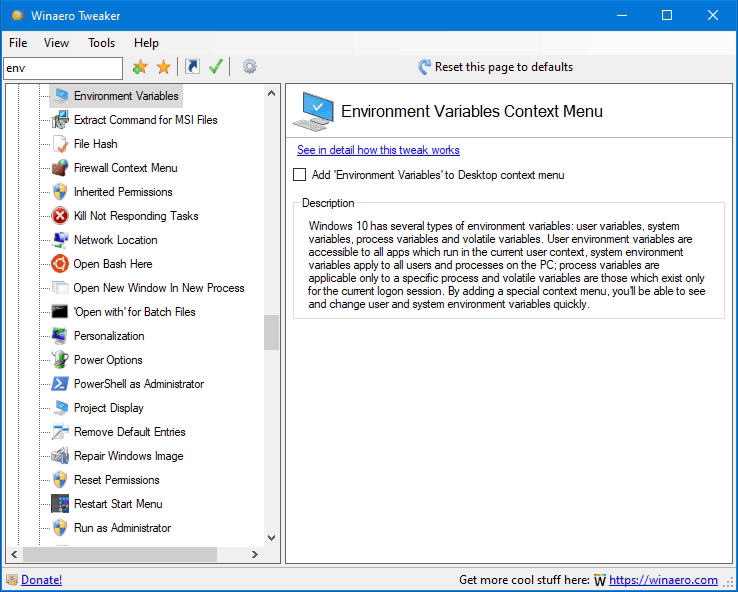Open settings with the gear toolbar icon
The width and height of the screenshot is (738, 592).
(249, 67)
